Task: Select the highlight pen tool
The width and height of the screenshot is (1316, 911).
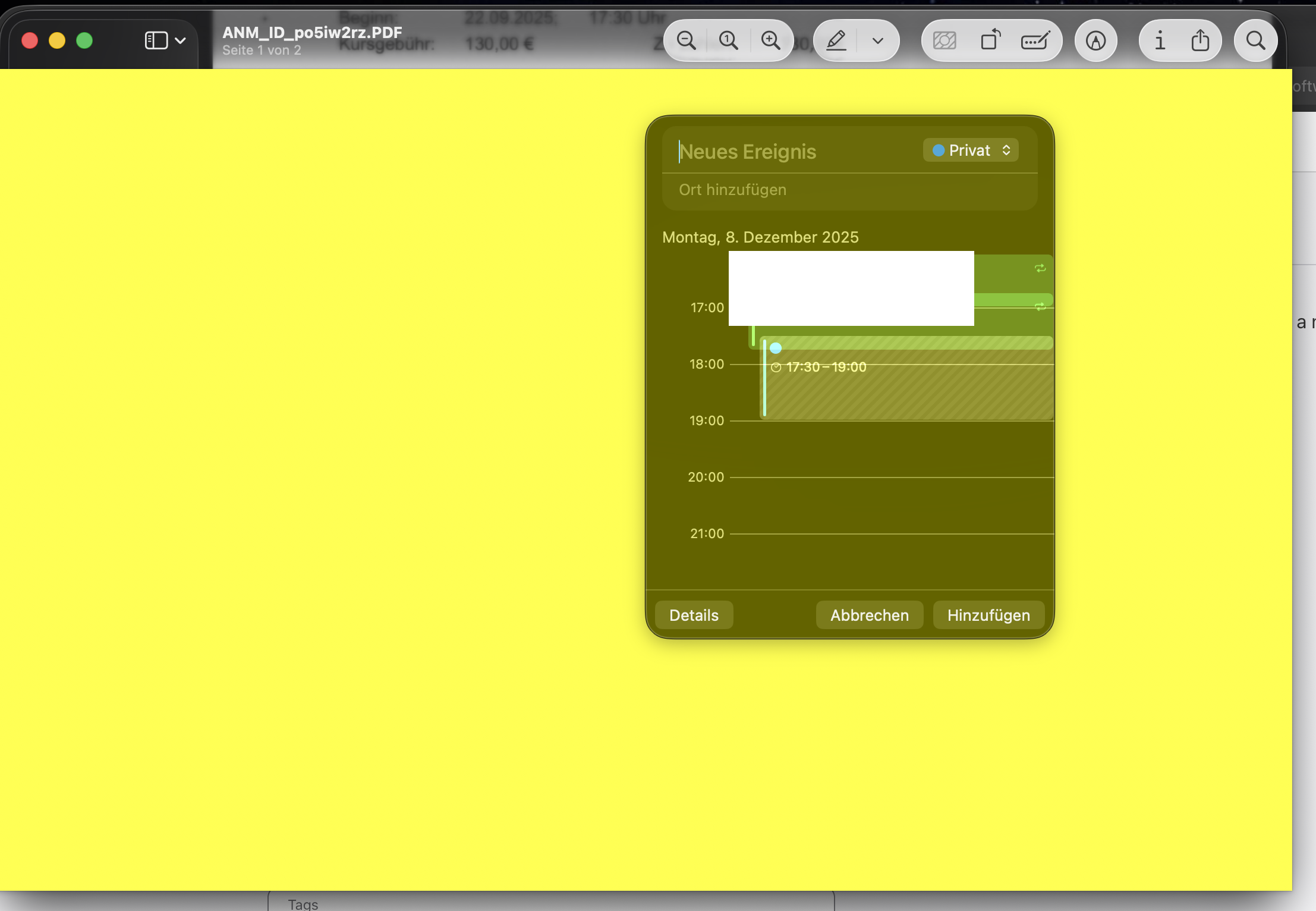Action: 836,40
